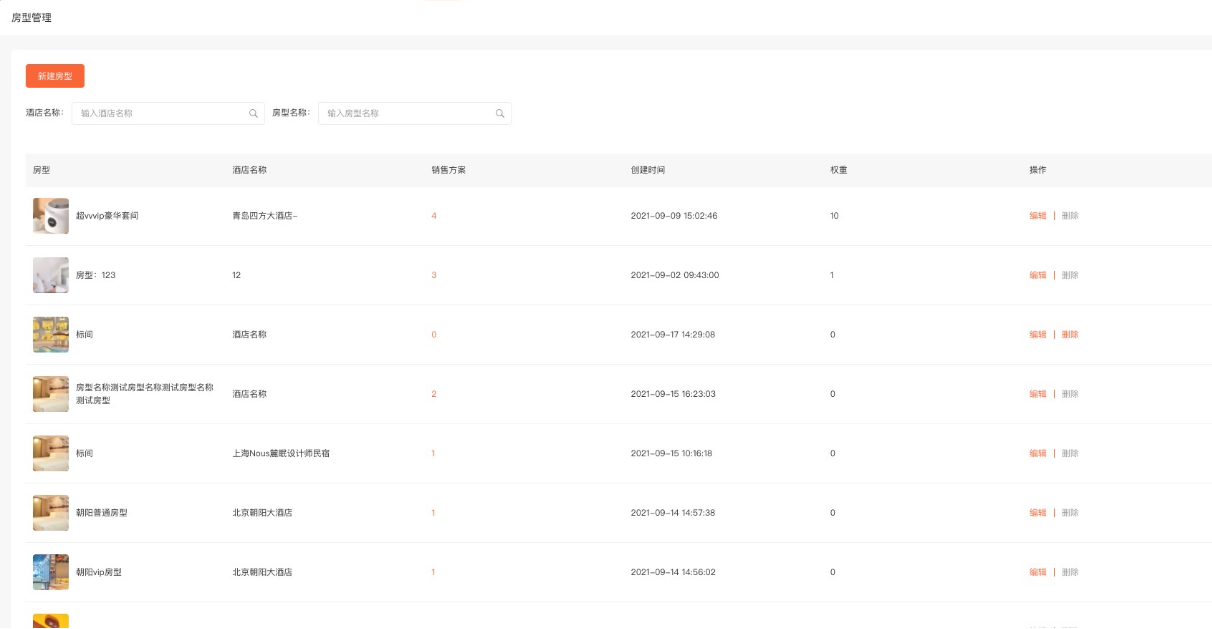Screen dimensions: 1212x629
Task: Open sales plan count 2 for 房型名称测试房型
Action: tap(434, 394)
